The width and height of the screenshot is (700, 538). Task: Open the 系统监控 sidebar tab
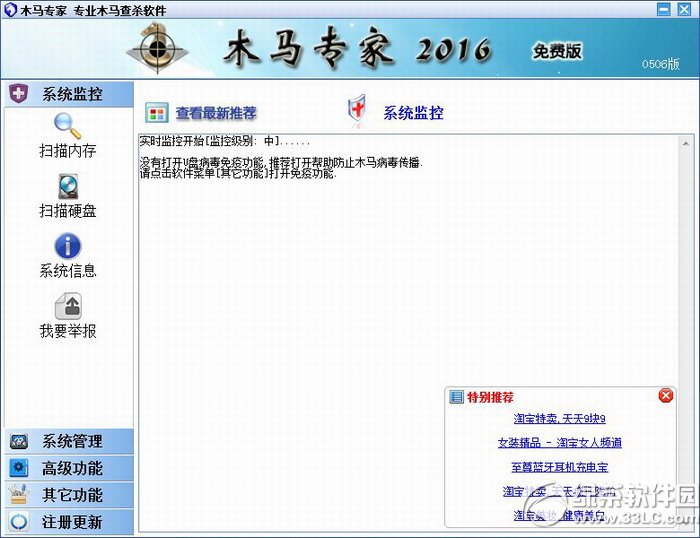69,94
